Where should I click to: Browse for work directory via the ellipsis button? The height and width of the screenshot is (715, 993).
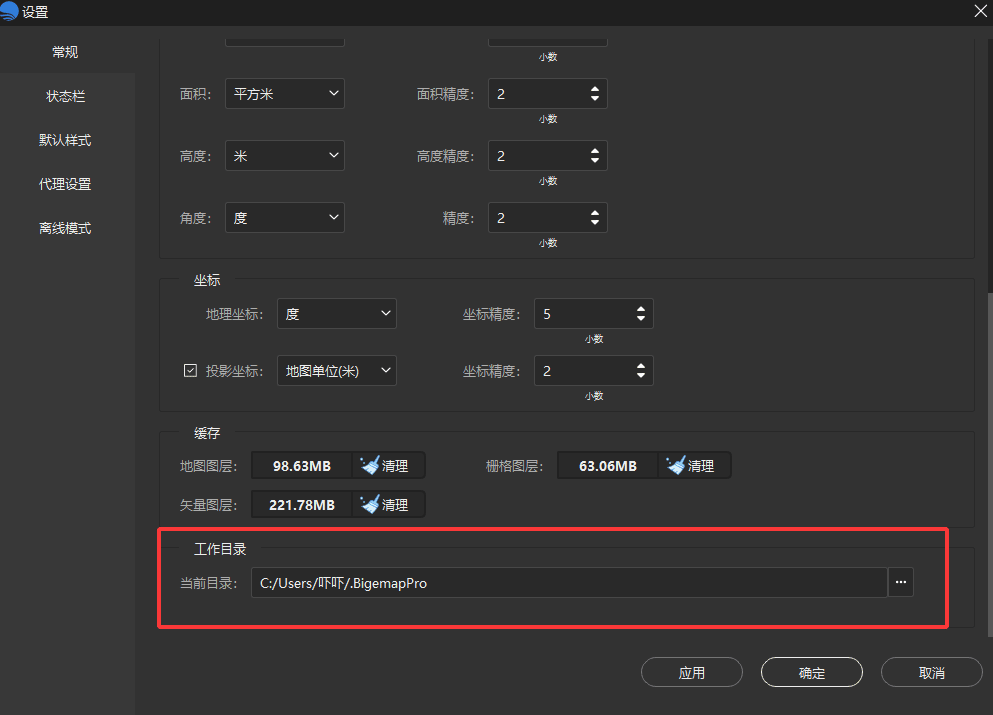[x=901, y=582]
